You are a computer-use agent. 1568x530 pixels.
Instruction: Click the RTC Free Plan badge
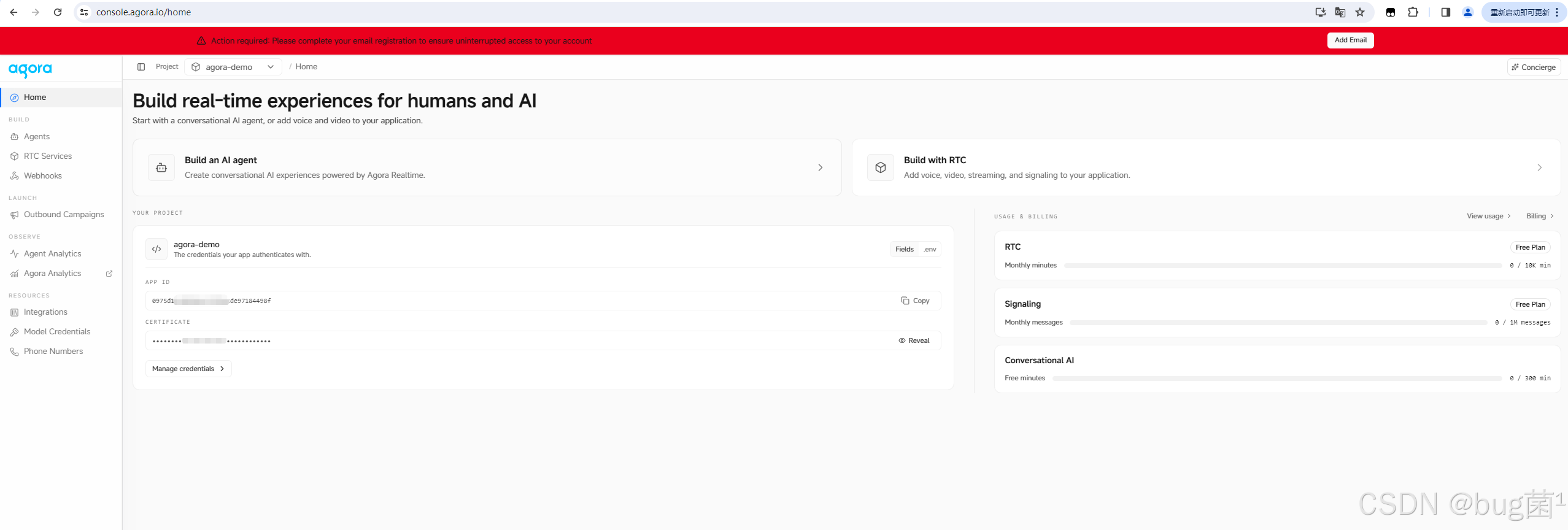pos(1530,247)
